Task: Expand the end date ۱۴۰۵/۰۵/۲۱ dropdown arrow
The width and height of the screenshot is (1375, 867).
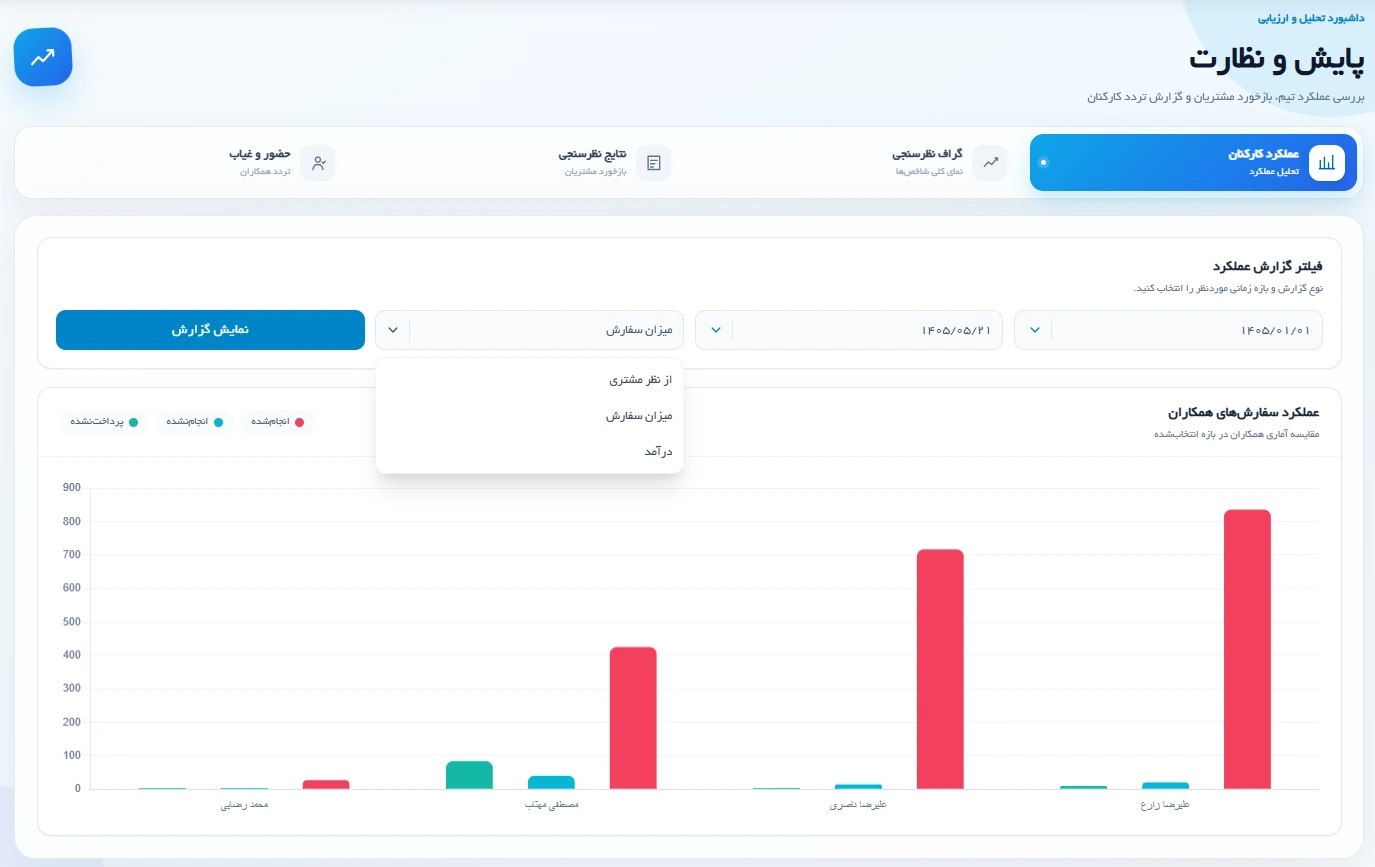Action: 715,330
